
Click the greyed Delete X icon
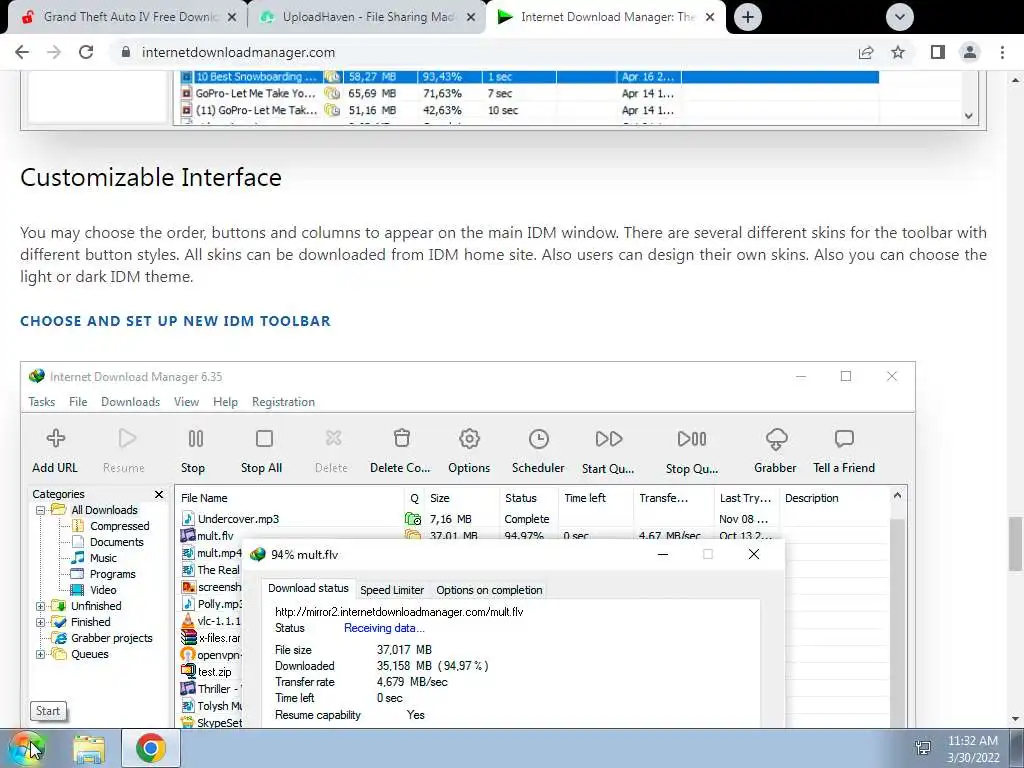[334, 438]
